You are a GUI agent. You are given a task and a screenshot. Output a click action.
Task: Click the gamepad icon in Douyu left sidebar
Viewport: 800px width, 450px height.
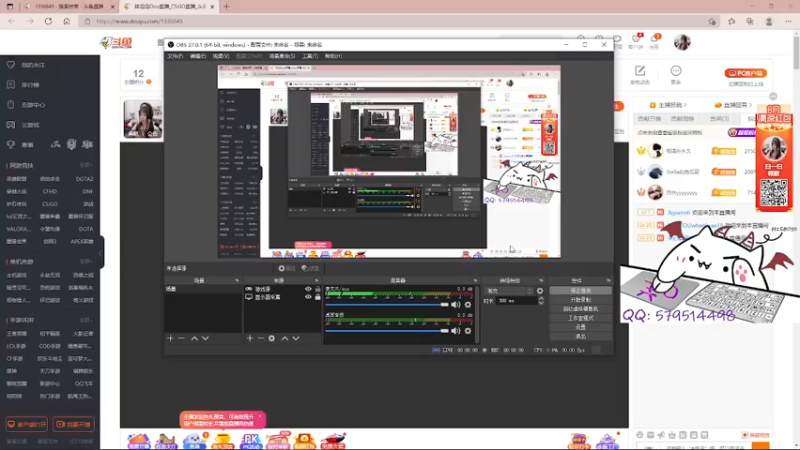pyautogui.click(x=11, y=124)
